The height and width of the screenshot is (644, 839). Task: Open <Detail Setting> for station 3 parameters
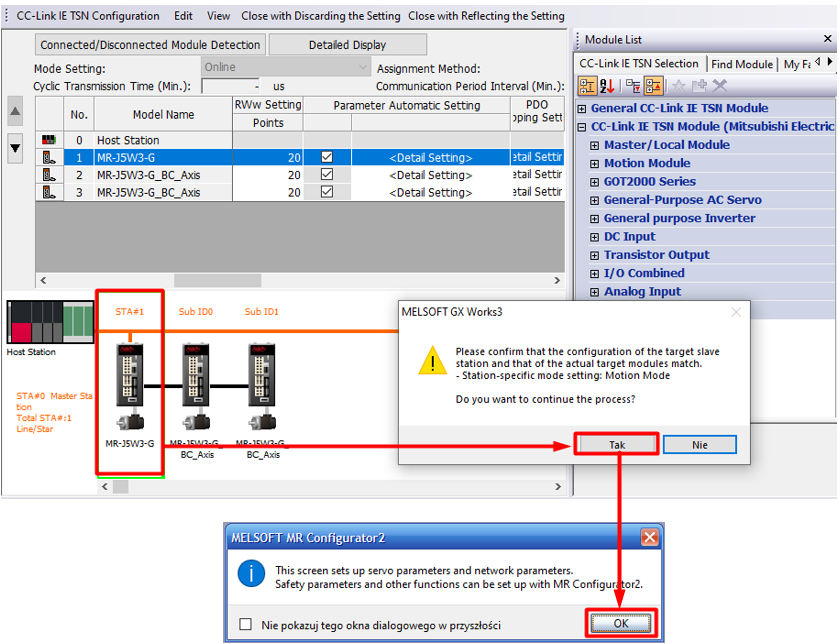click(431, 193)
